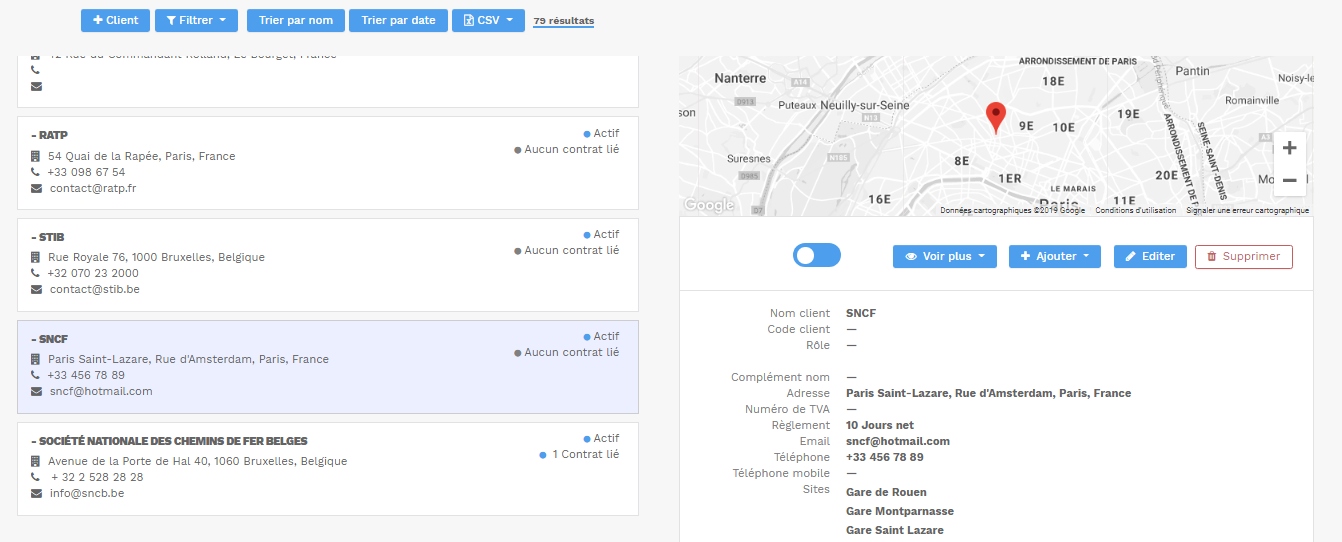Viewport: 1342px width, 542px height.
Task: Click the red location pin on the map
Action: coord(995,117)
